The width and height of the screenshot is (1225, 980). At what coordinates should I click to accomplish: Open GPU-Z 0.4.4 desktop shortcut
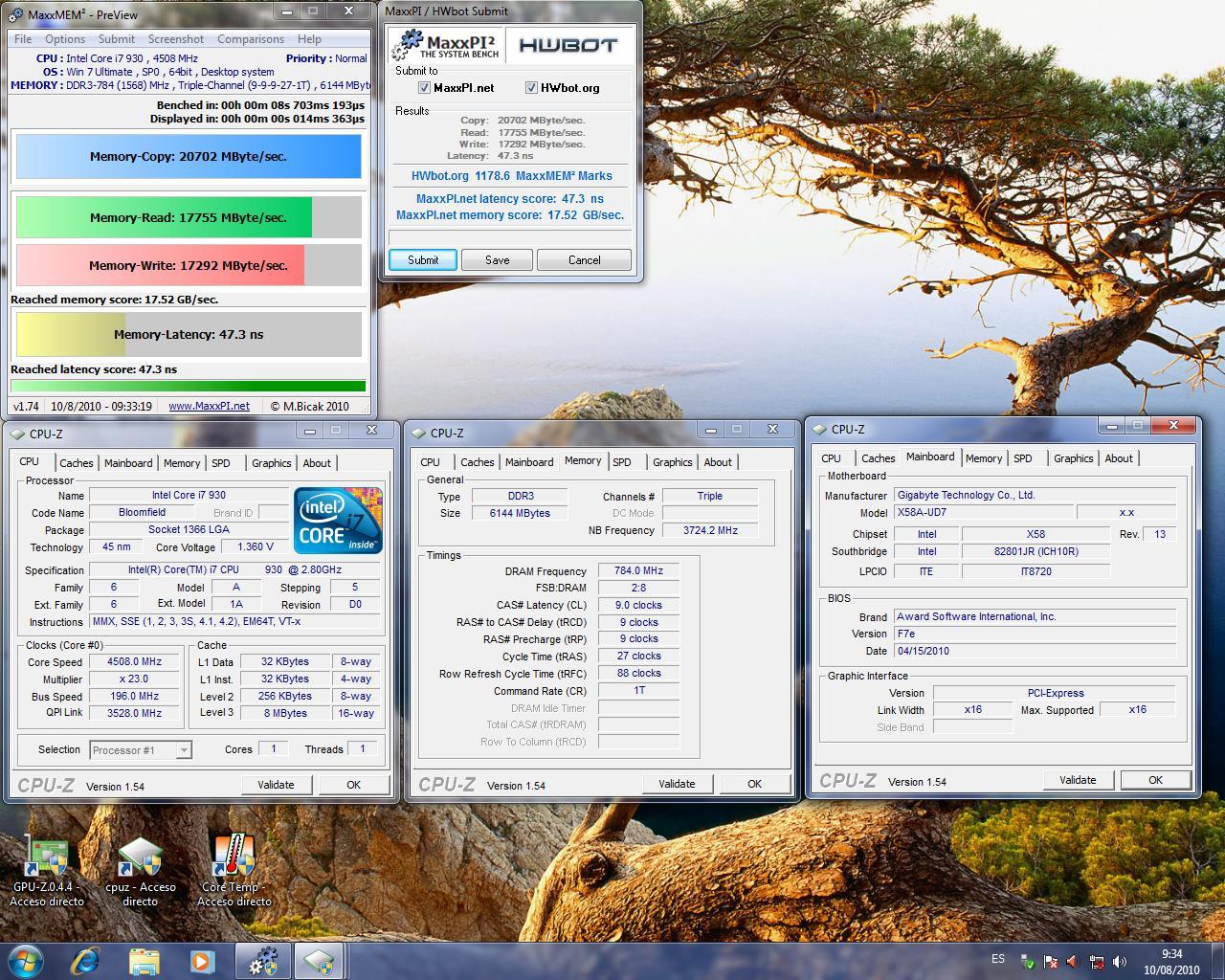(46, 869)
